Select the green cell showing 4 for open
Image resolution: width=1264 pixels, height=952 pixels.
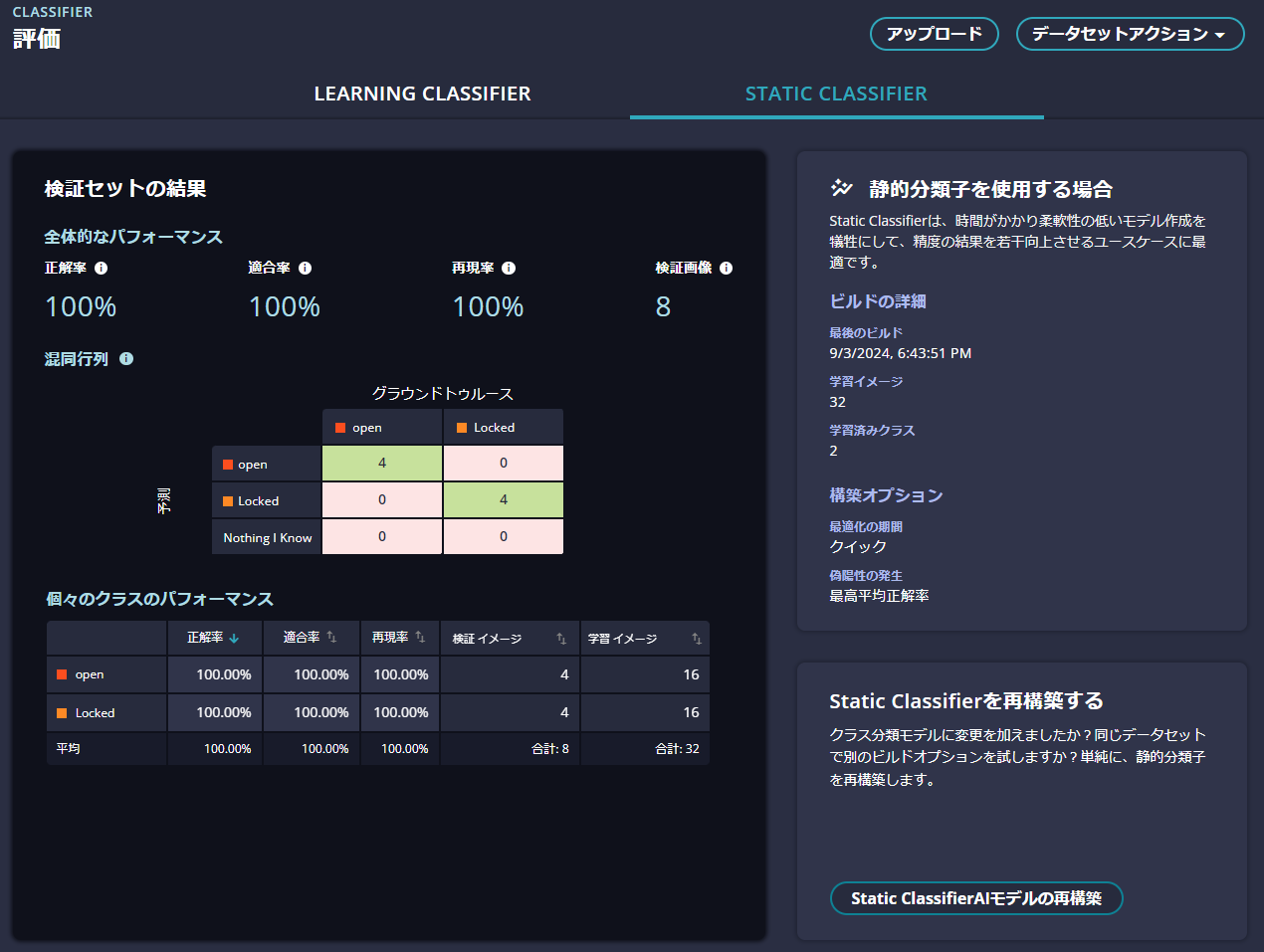tap(381, 463)
